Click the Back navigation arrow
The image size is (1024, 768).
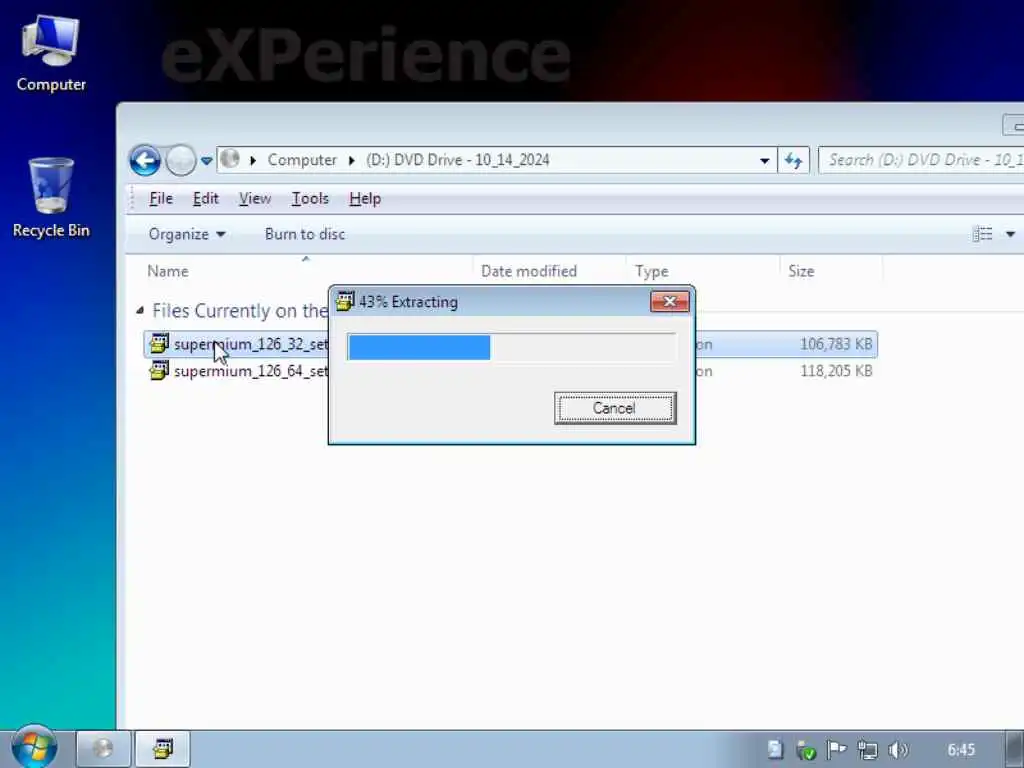[x=144, y=160]
